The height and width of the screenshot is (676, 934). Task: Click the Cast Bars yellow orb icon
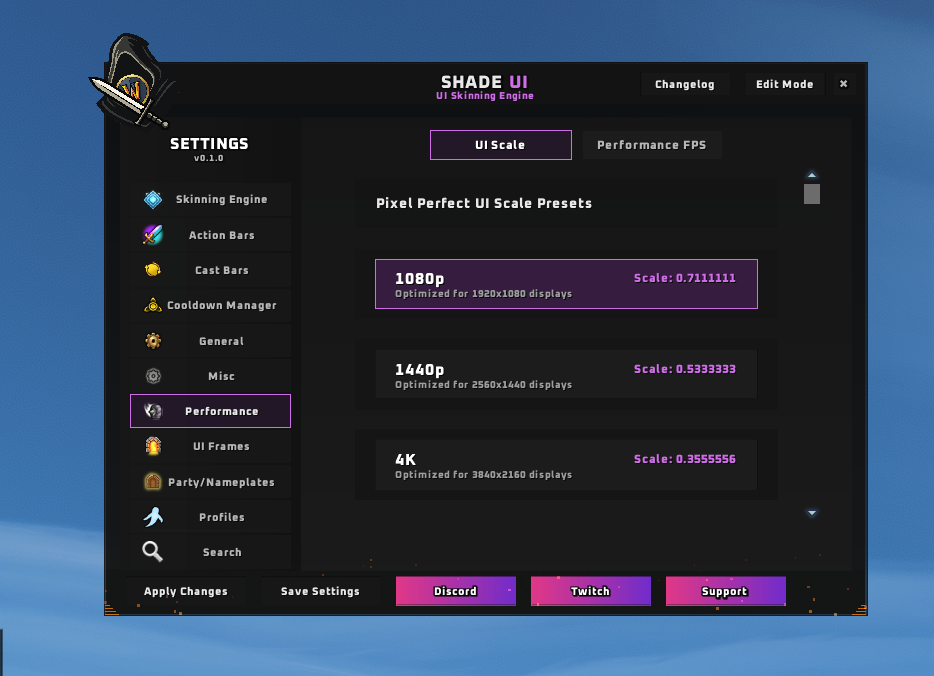tap(153, 270)
